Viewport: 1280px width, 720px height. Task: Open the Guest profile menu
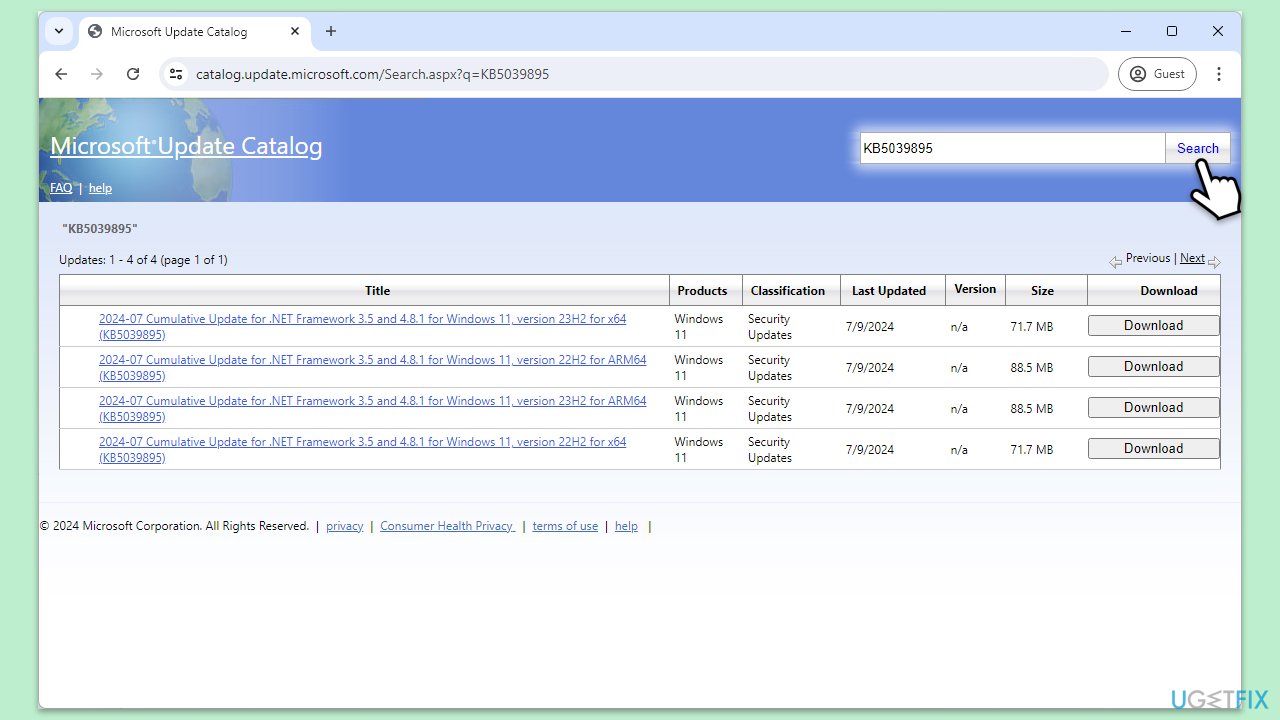pos(1158,74)
